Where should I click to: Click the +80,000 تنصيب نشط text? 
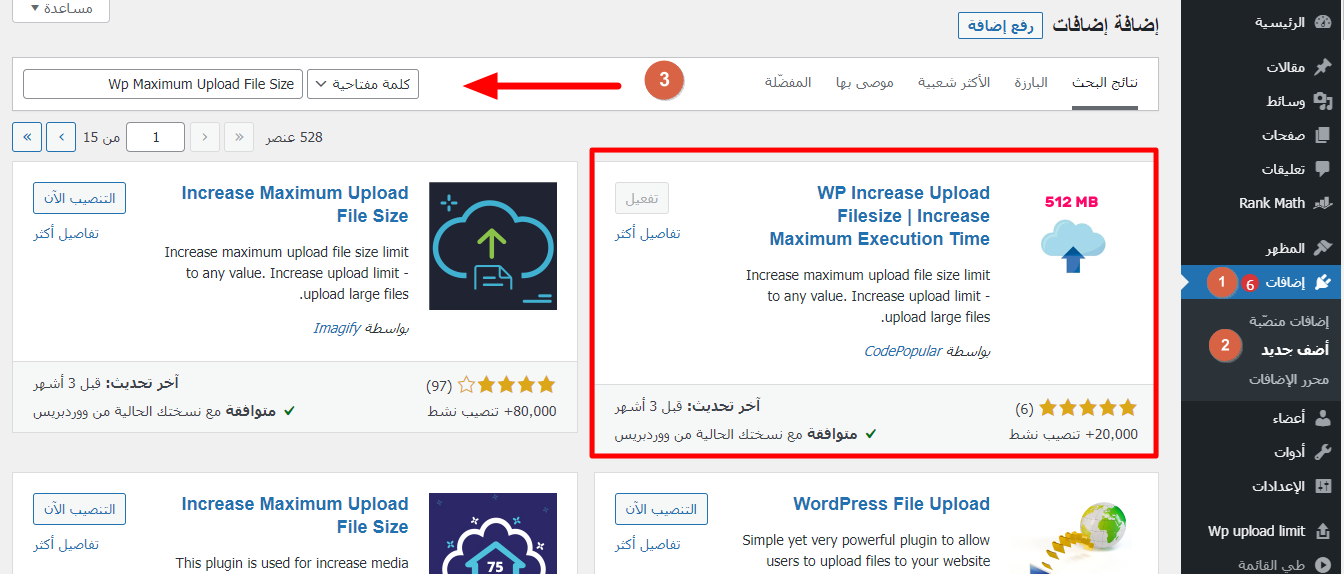491,411
